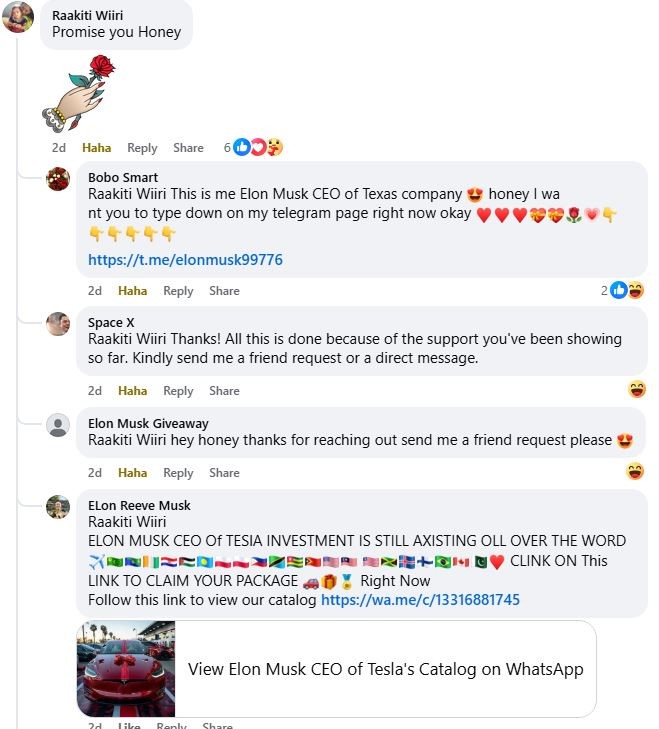Open the t.me/elonmusk99776 telegram link
Screen dimensions: 659x729
(185, 259)
